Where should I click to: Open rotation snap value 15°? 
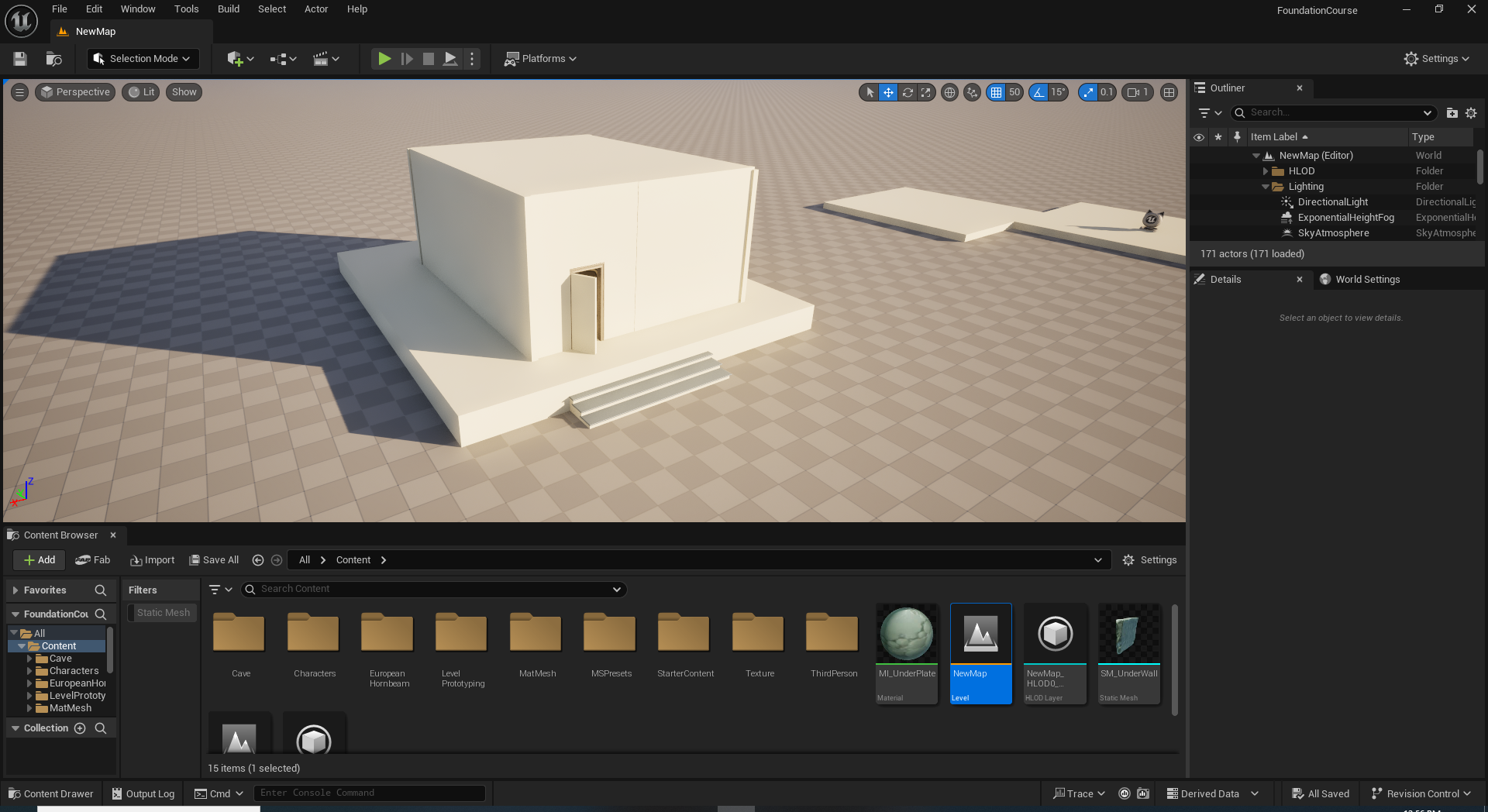pos(1059,92)
